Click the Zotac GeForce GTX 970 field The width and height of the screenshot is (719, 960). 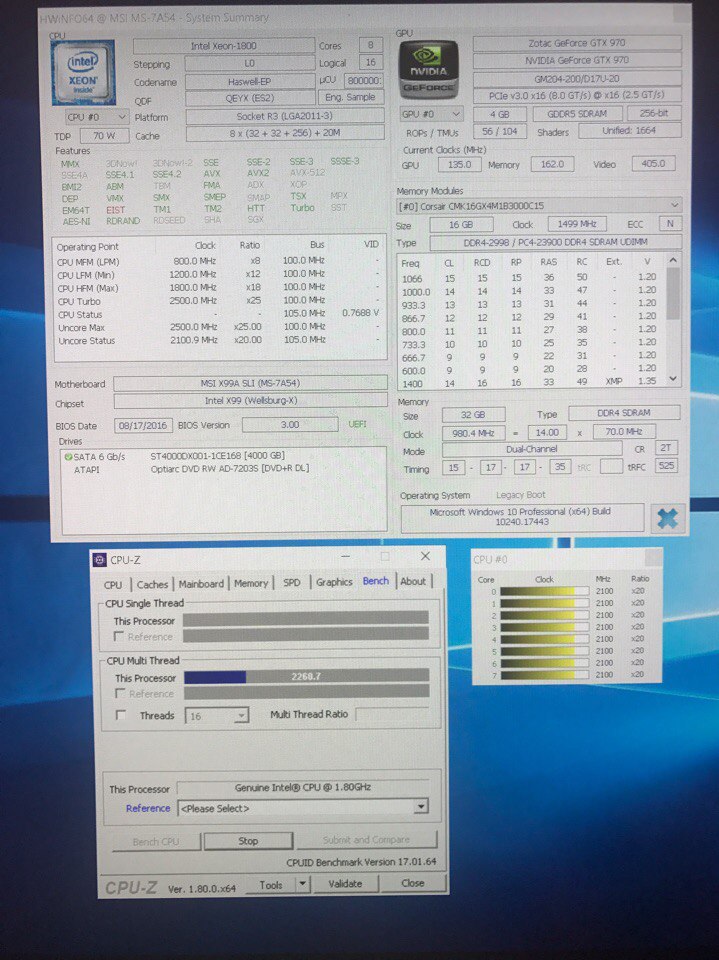(577, 43)
